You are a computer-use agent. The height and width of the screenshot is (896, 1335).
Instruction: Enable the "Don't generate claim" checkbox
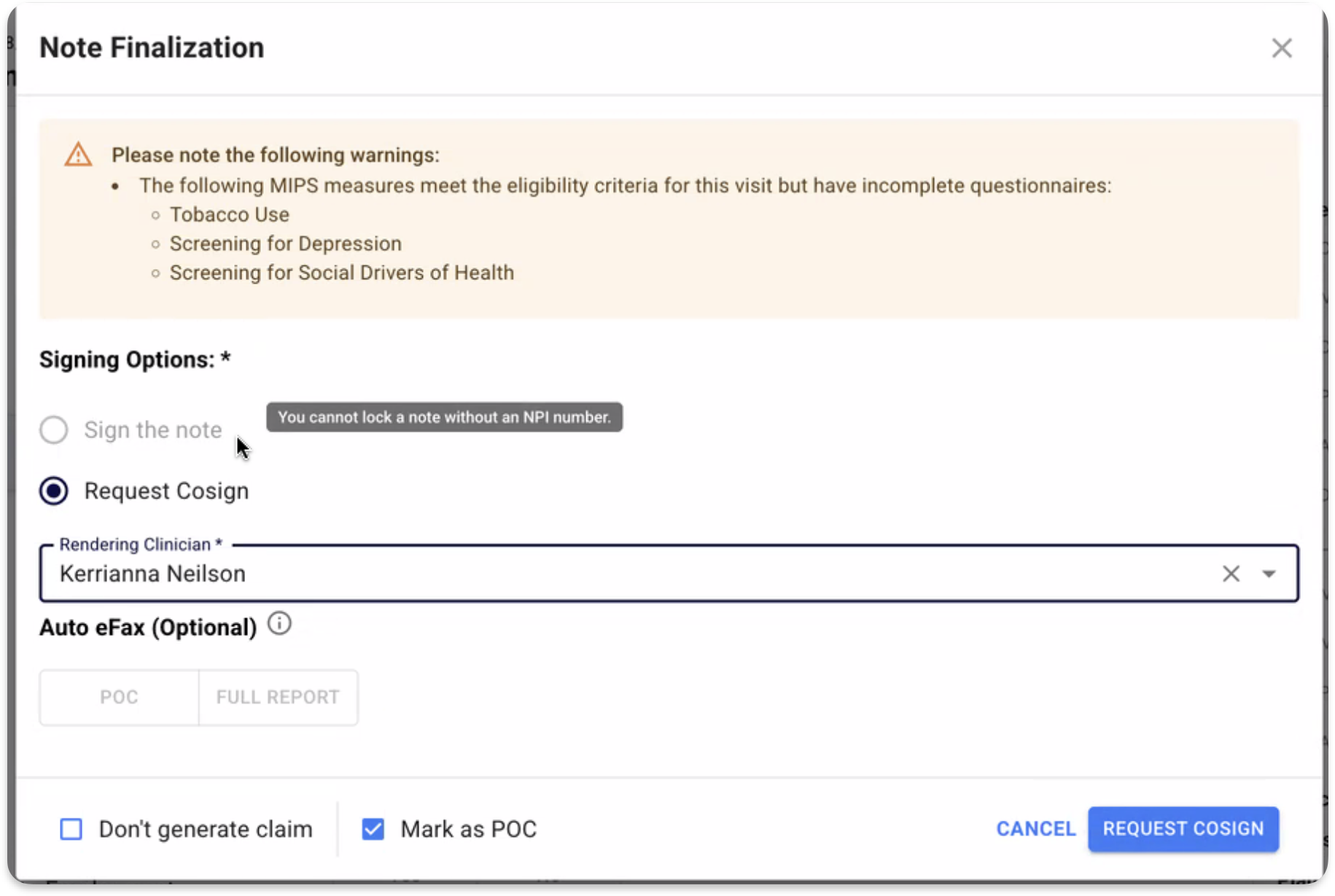[71, 829]
